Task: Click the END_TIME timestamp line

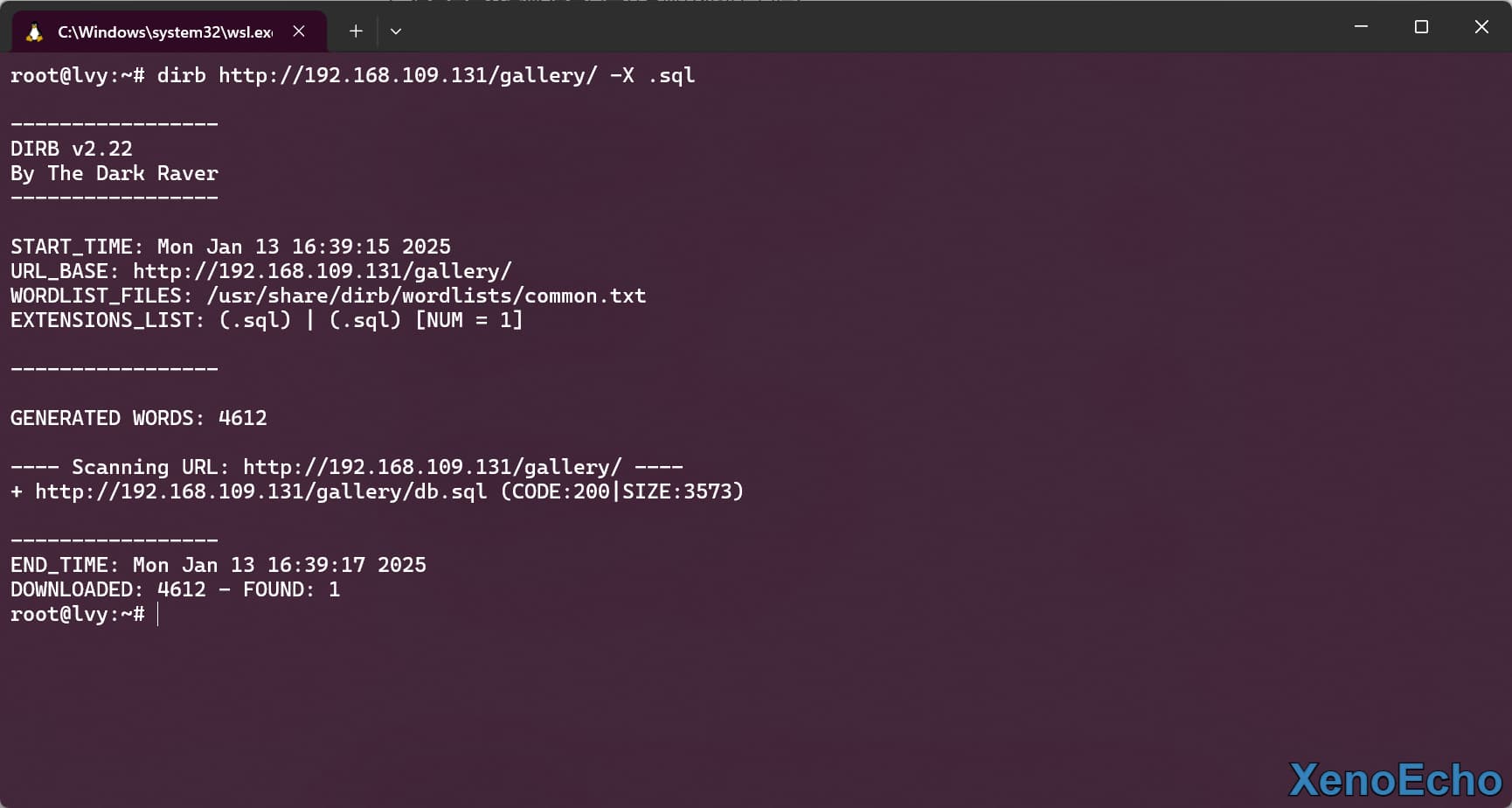Action: (218, 565)
